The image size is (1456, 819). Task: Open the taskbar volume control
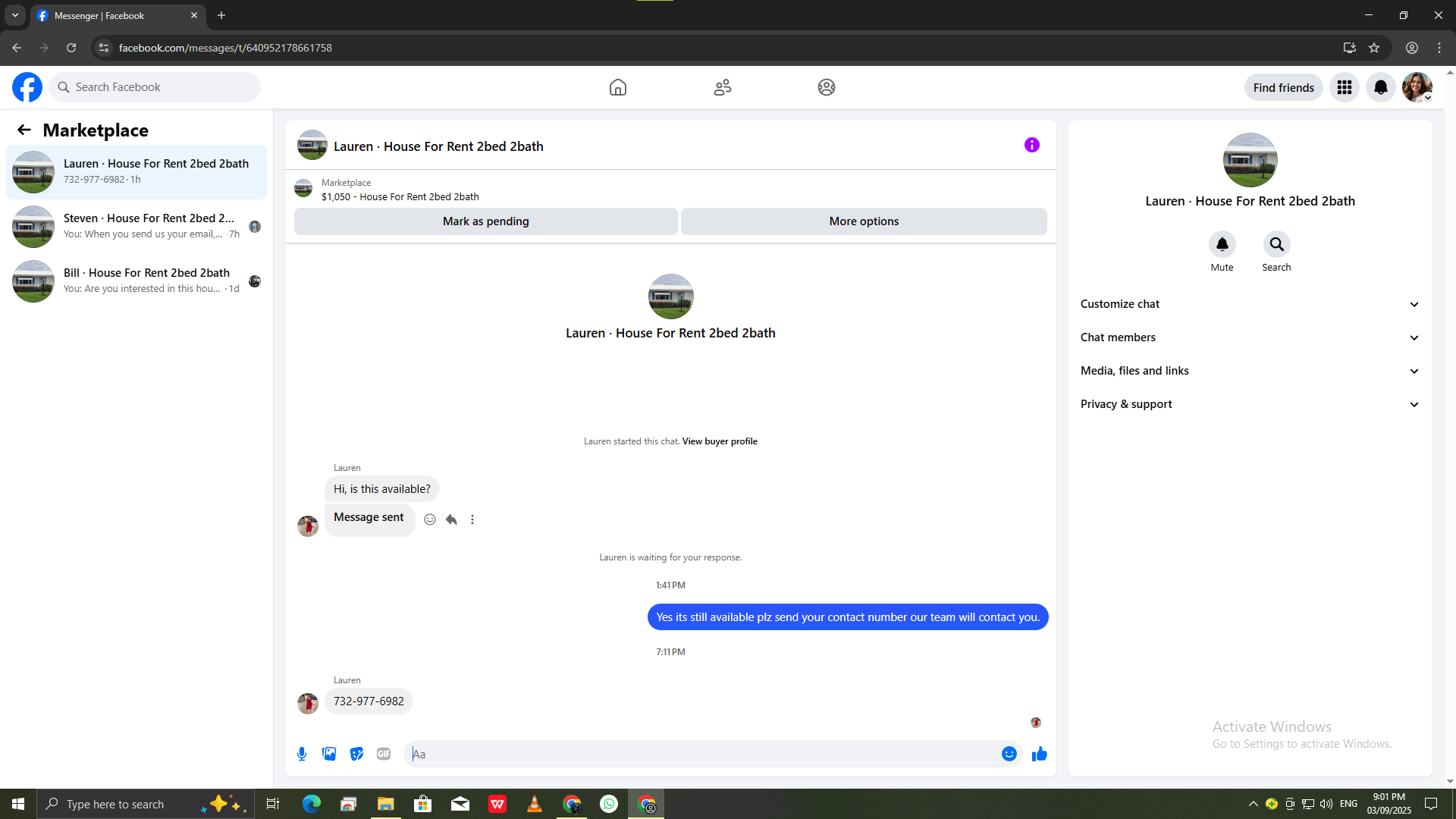tap(1326, 804)
